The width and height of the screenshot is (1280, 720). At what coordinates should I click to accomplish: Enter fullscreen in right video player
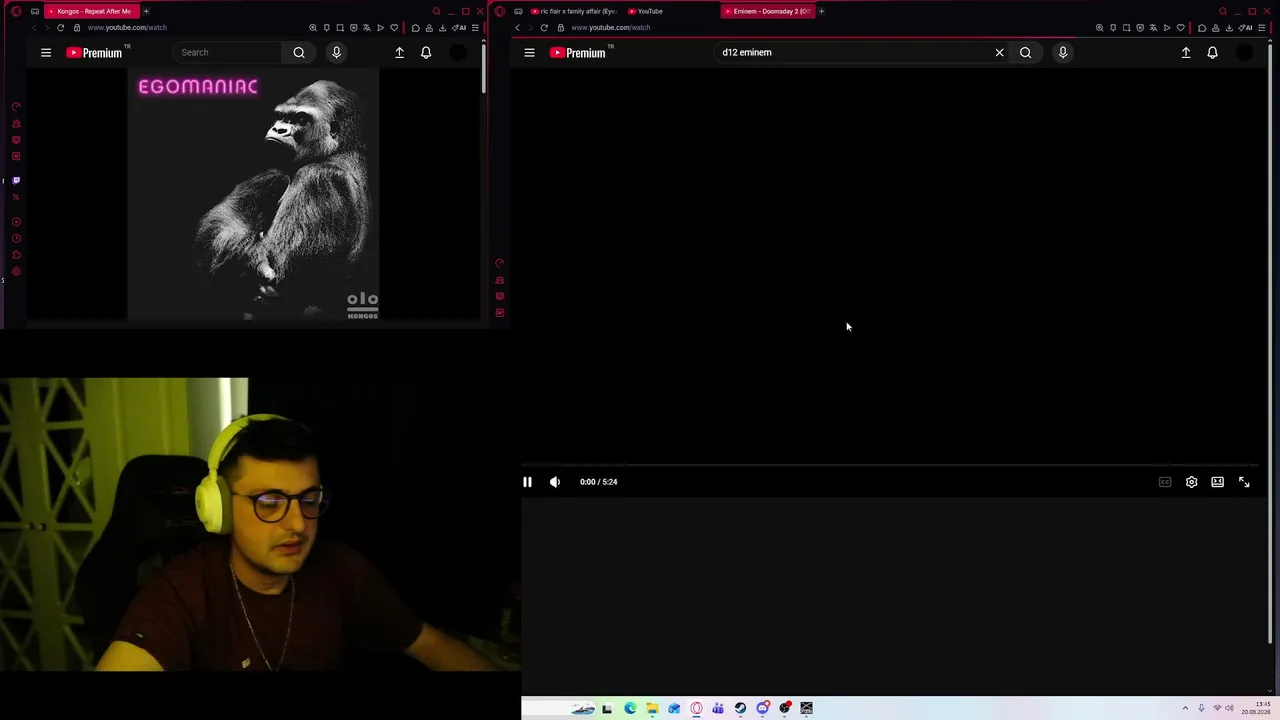[x=1244, y=482]
